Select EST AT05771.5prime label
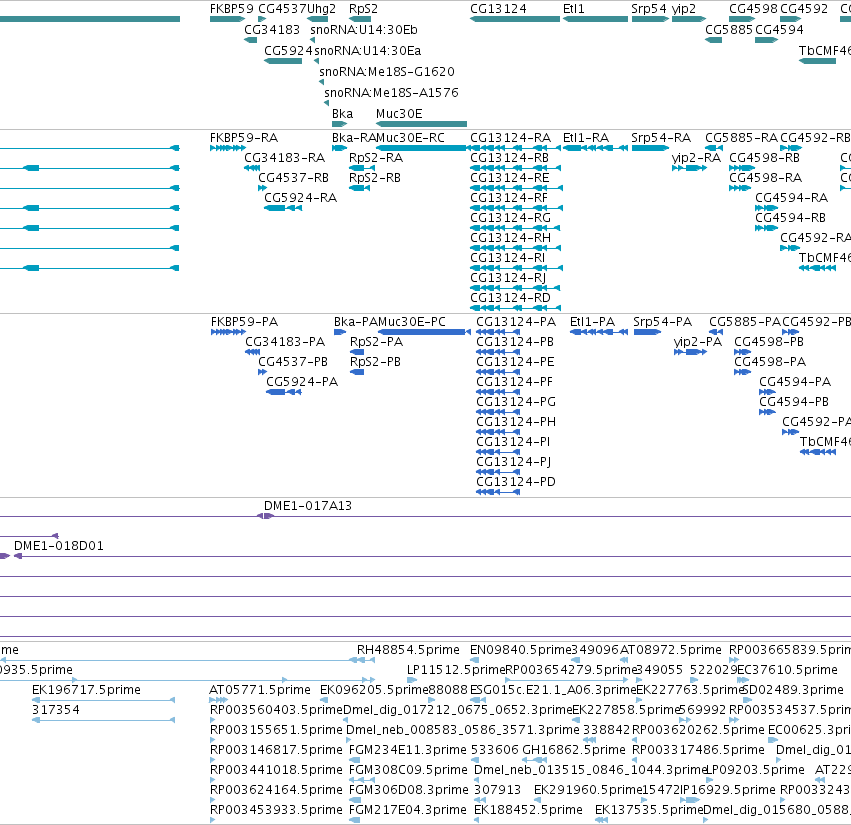Viewport: 851px width, 825px height. (x=260, y=690)
